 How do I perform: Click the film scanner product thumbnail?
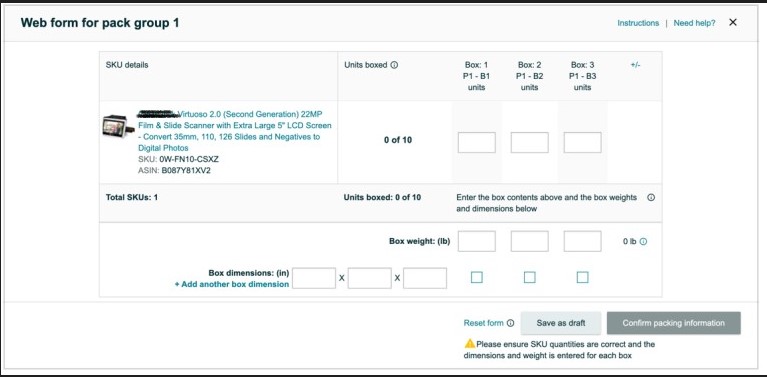pyautogui.click(x=118, y=127)
